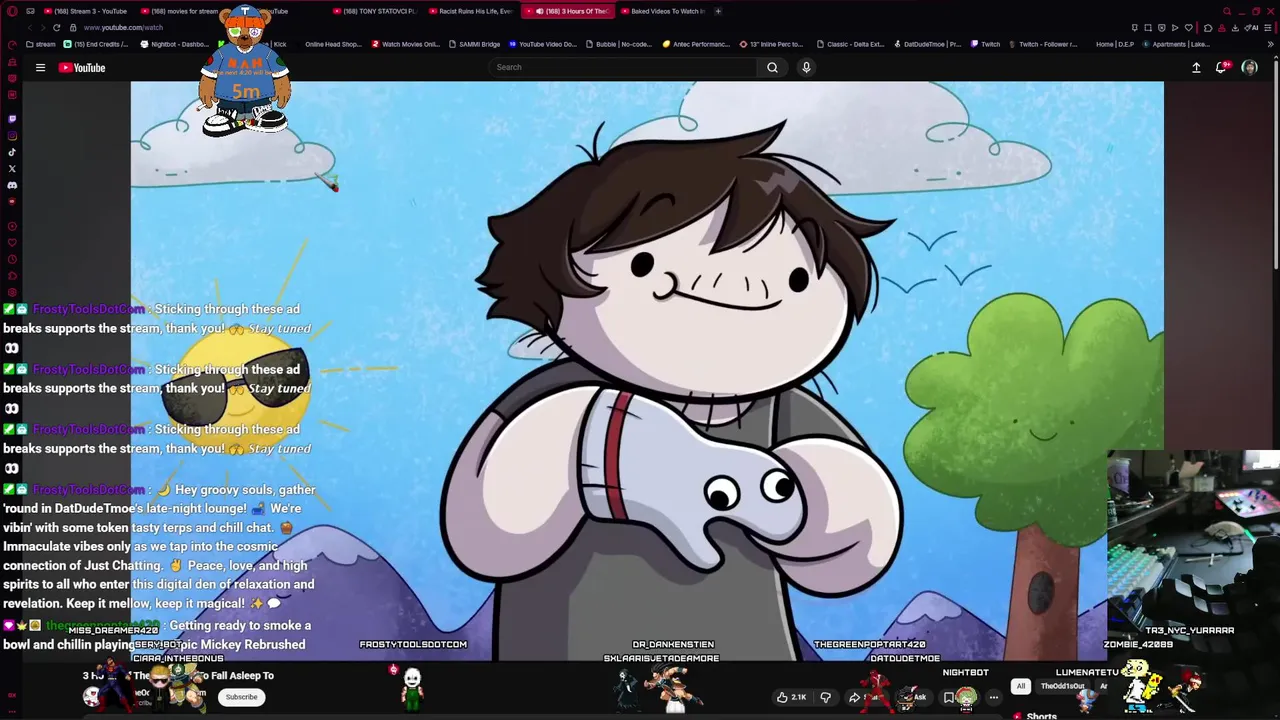Viewport: 1280px width, 720px height.
Task: Click the Shorts section heading
Action: pyautogui.click(x=1041, y=715)
